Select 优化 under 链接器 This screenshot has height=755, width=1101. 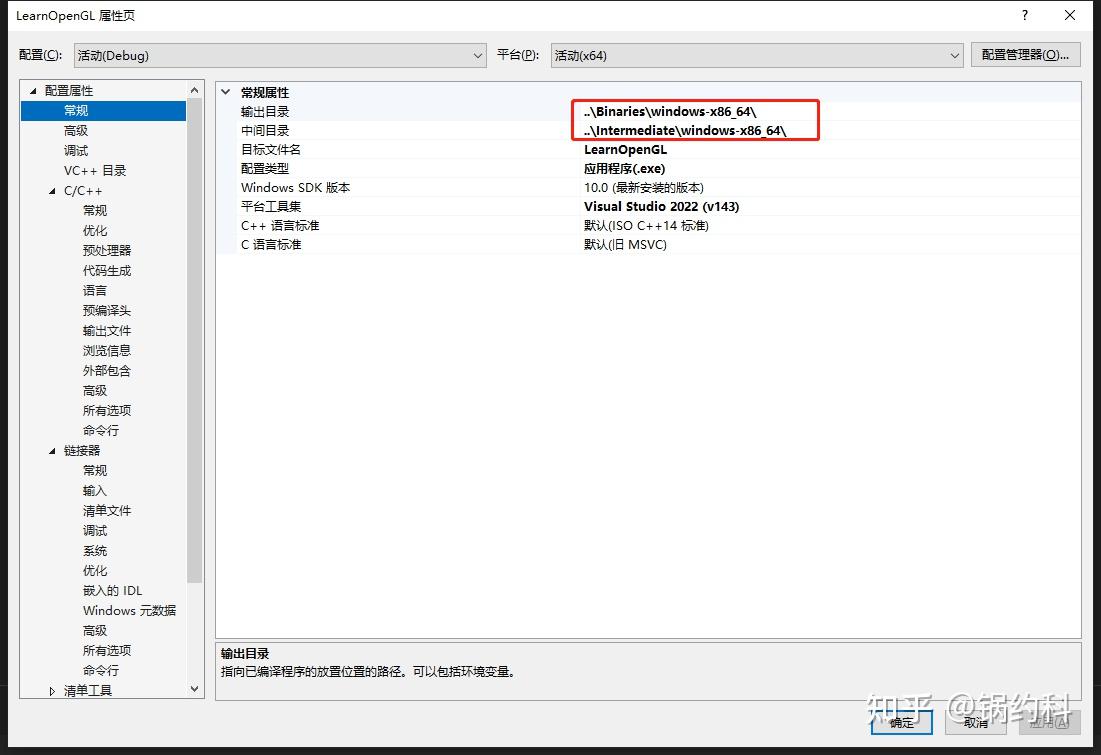pyautogui.click(x=95, y=571)
